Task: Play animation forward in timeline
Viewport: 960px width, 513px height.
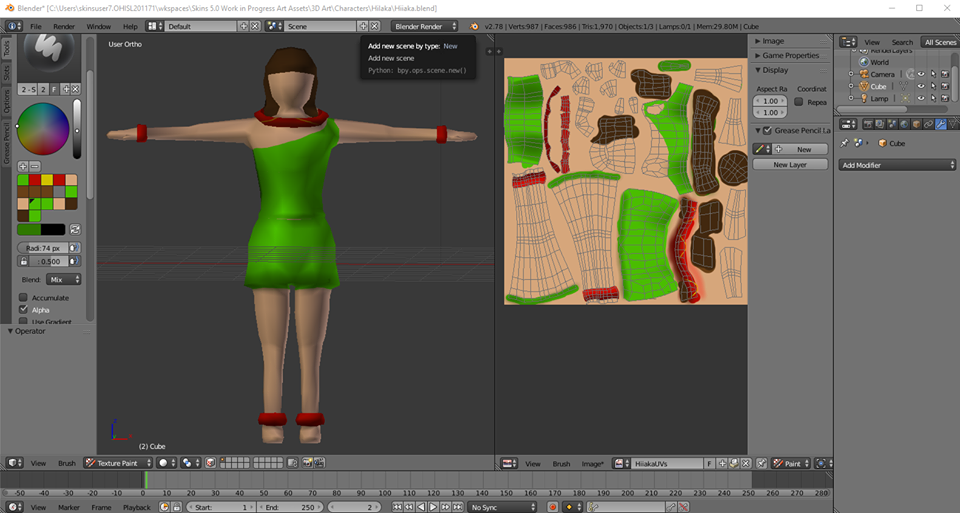Action: pos(433,507)
